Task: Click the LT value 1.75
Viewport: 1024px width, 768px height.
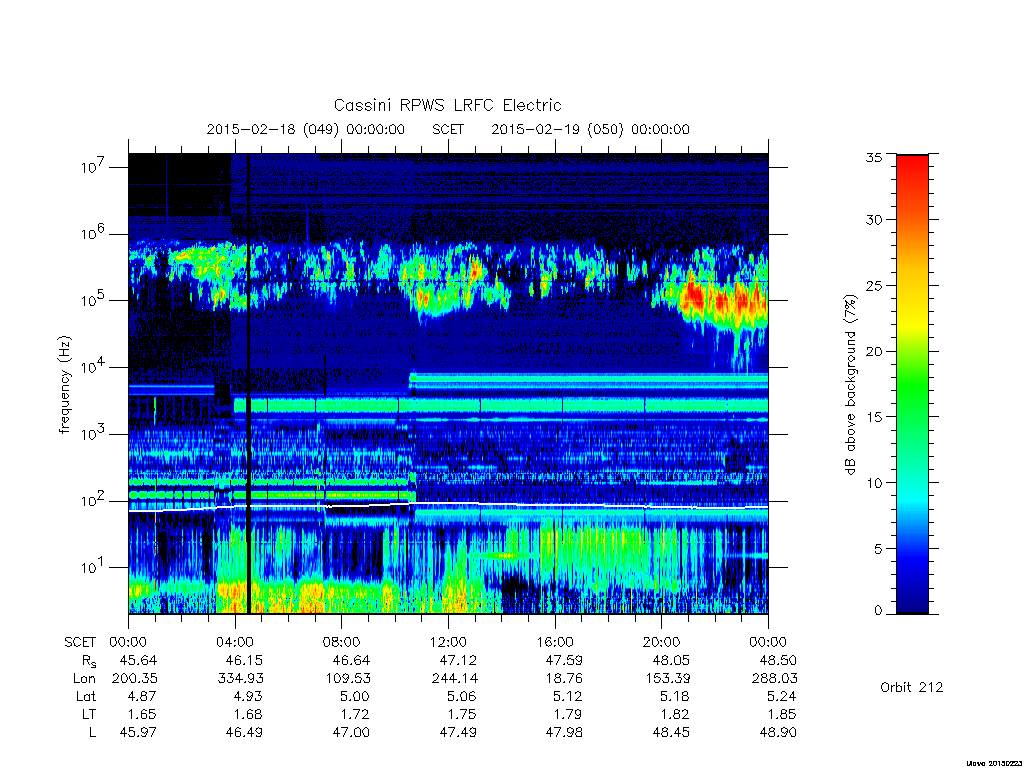Action: 463,714
